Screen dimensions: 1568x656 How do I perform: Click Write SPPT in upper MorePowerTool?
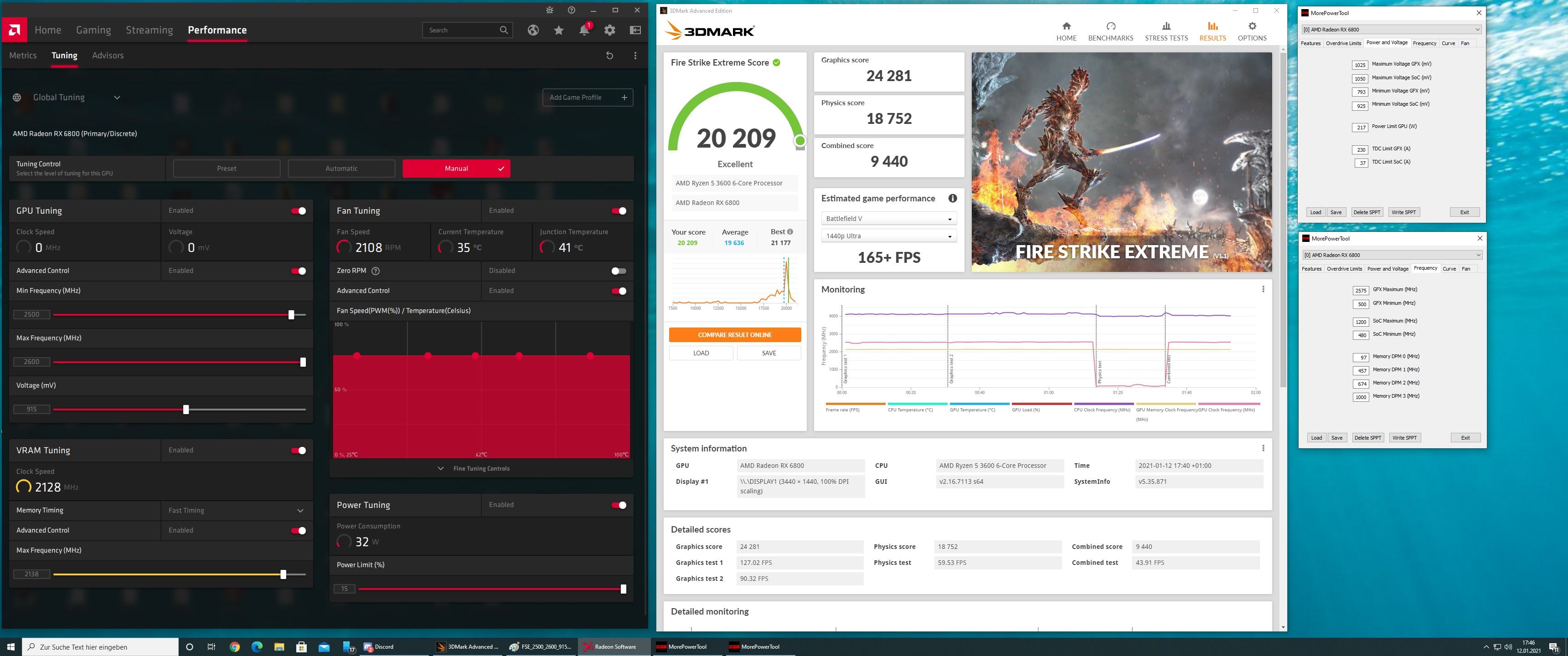click(x=1403, y=212)
